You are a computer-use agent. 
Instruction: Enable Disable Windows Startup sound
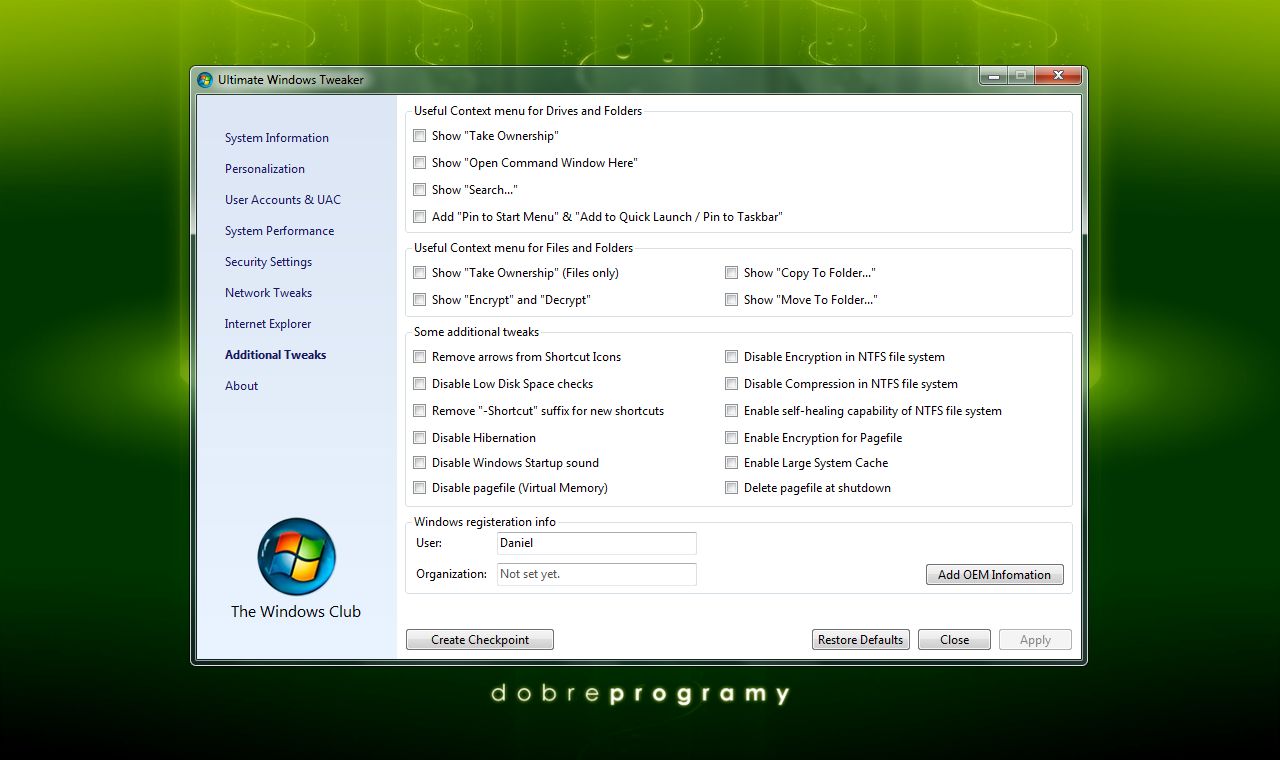coord(420,463)
